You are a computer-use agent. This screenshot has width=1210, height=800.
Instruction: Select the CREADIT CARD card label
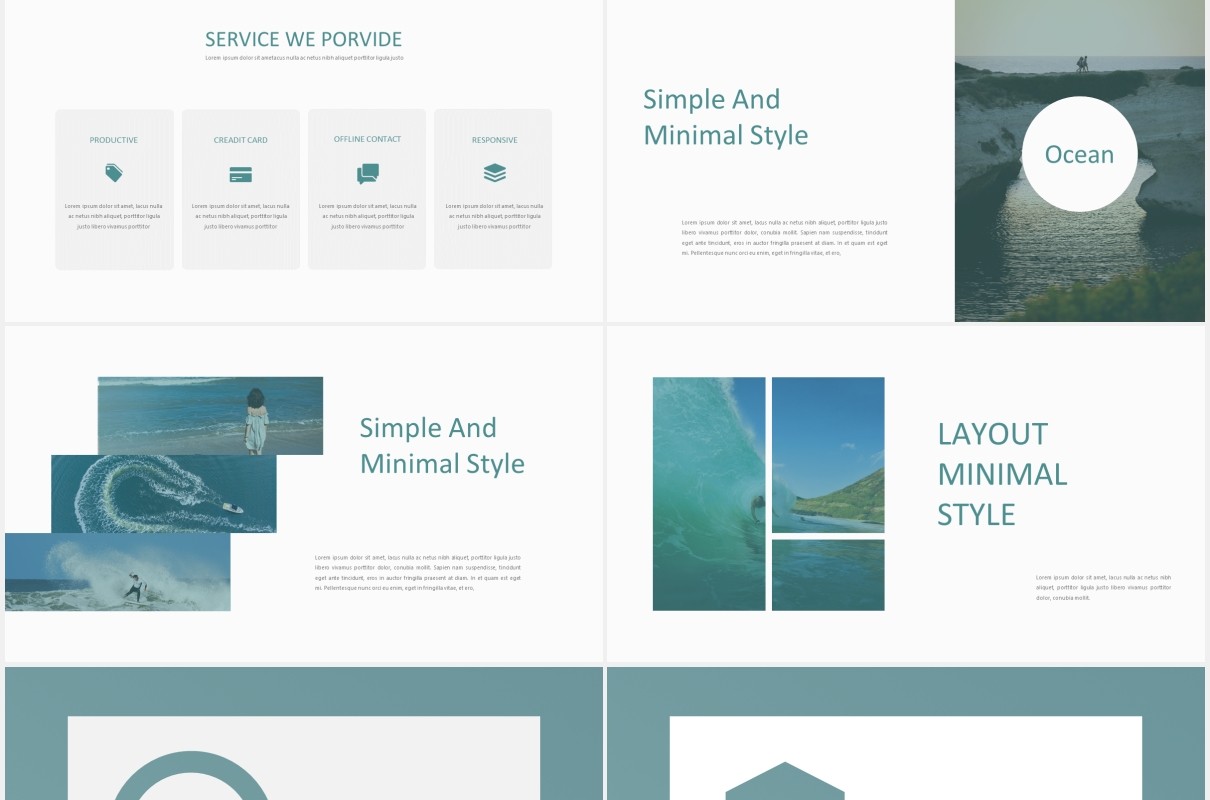[x=241, y=140]
